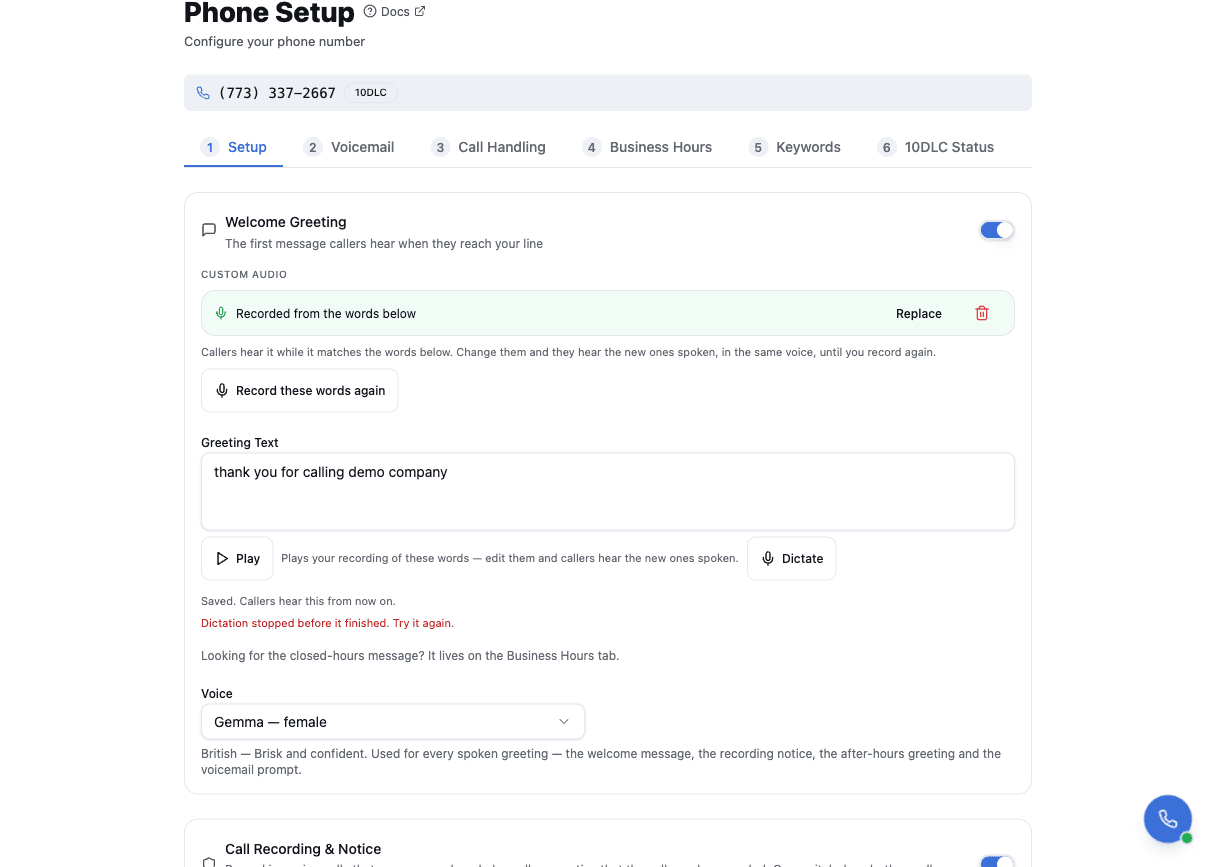Click Record these words again button
This screenshot has height=867, width=1216.
(x=300, y=391)
